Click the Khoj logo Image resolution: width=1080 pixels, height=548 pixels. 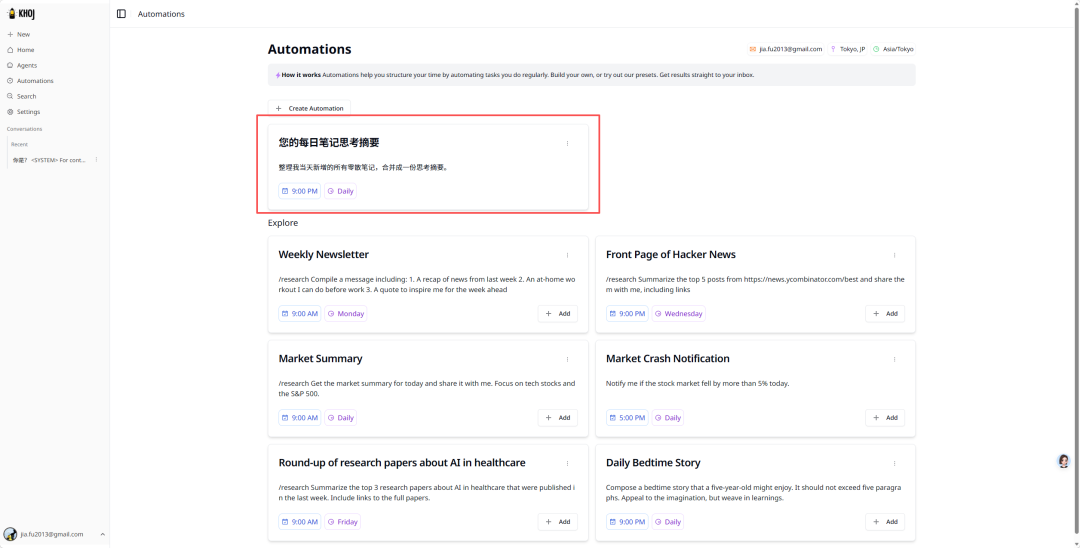click(19, 14)
